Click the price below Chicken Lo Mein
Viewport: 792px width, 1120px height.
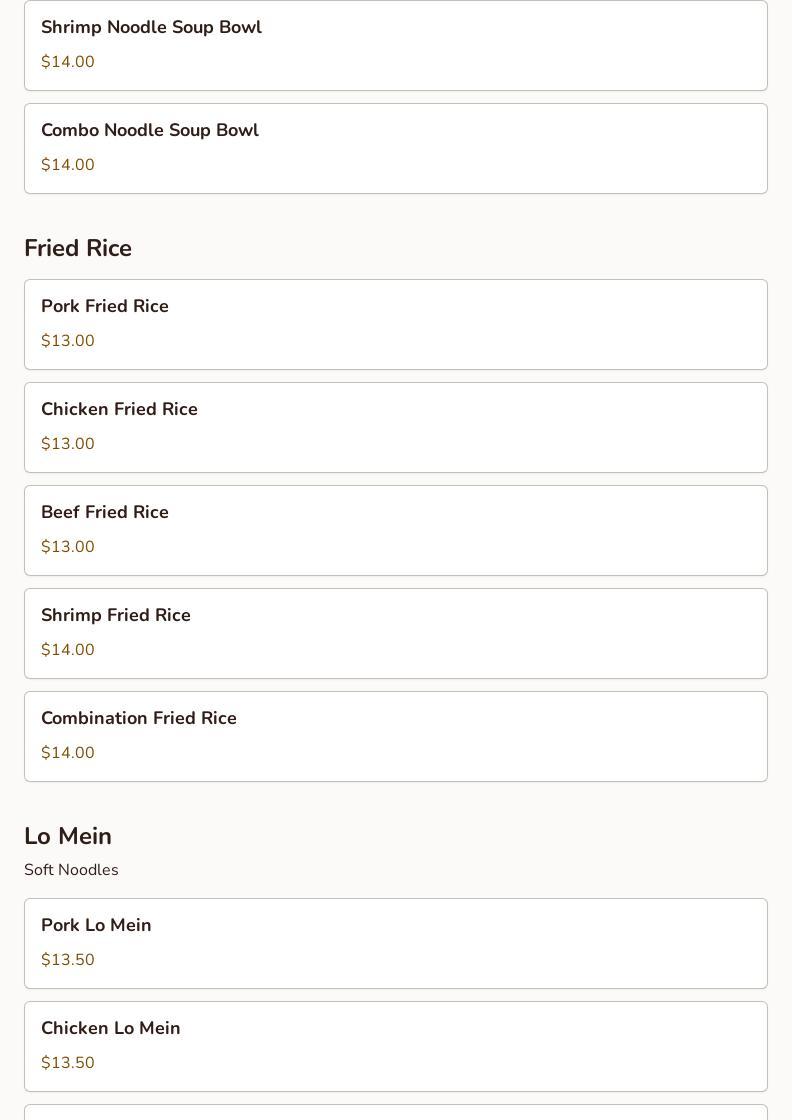68,1063
